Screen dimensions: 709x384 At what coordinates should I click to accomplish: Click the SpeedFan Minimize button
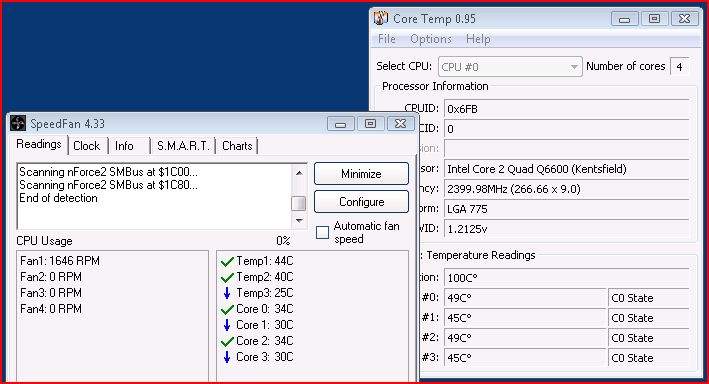[x=361, y=174]
